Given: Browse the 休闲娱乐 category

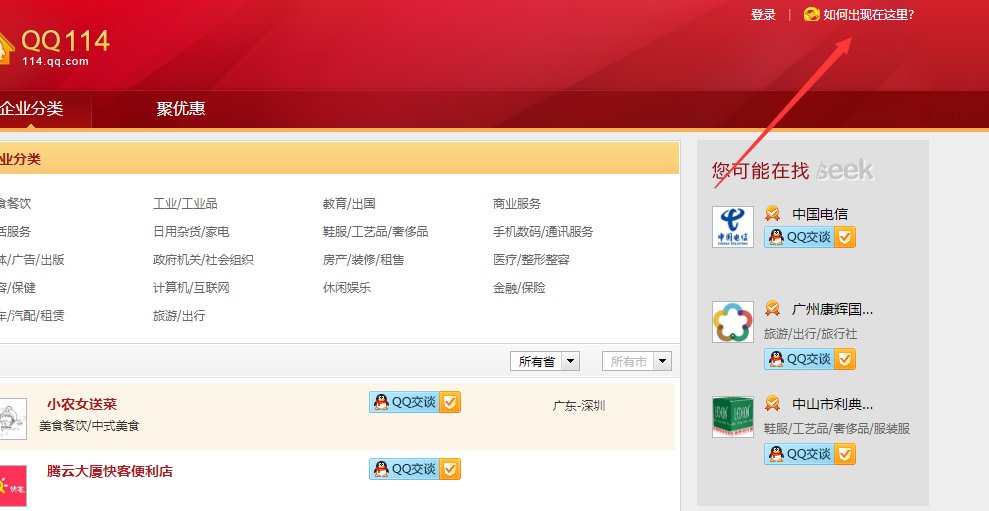Looking at the screenshot, I should click(x=347, y=288).
